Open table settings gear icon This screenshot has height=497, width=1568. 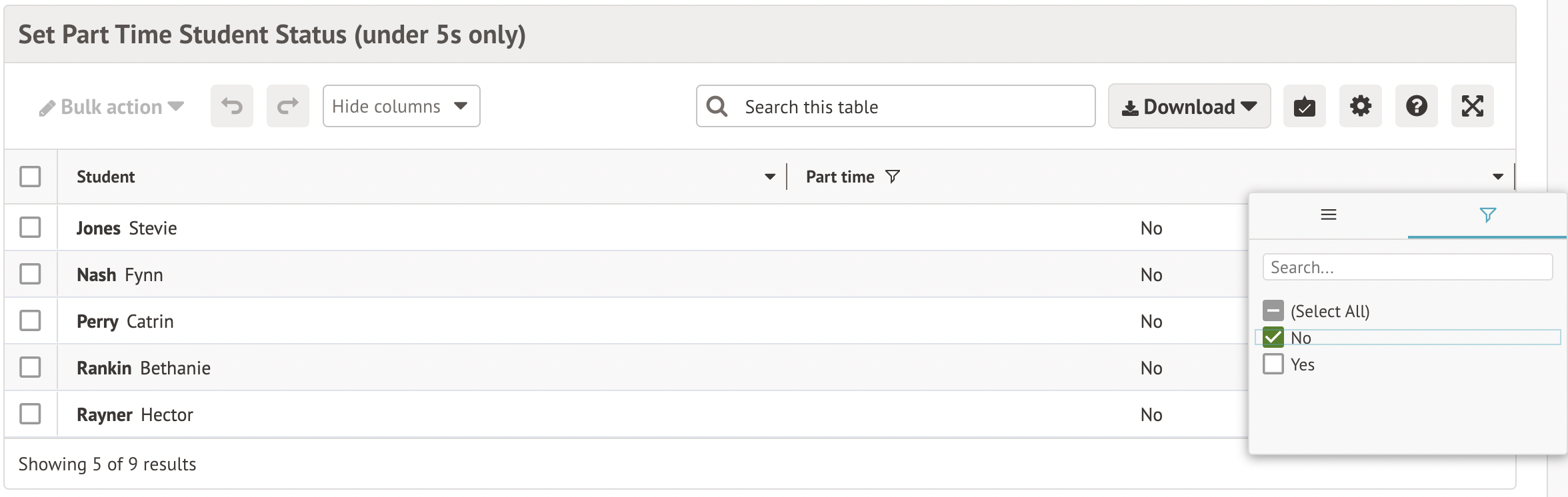[1360, 106]
